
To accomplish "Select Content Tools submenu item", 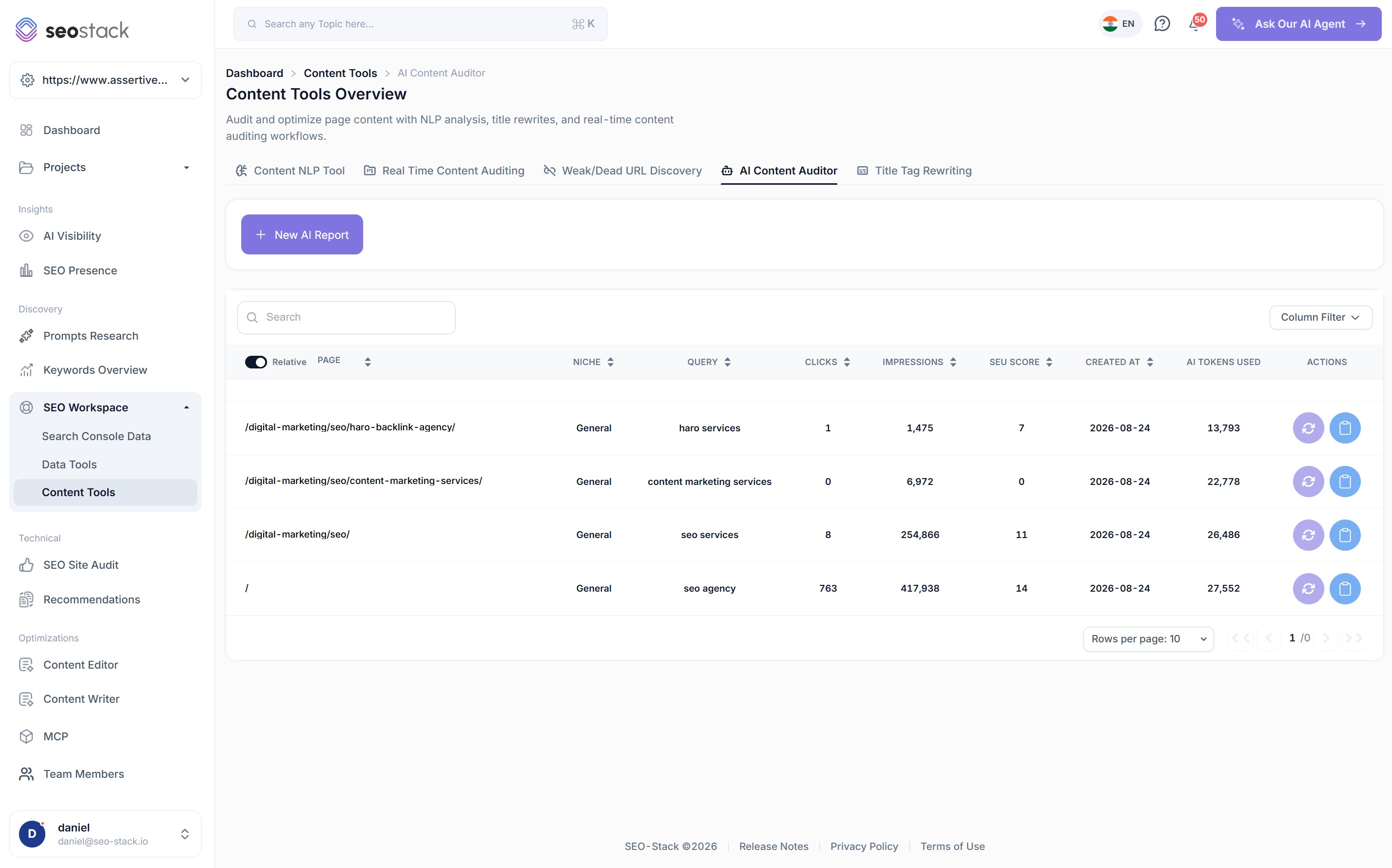I will coord(105,493).
